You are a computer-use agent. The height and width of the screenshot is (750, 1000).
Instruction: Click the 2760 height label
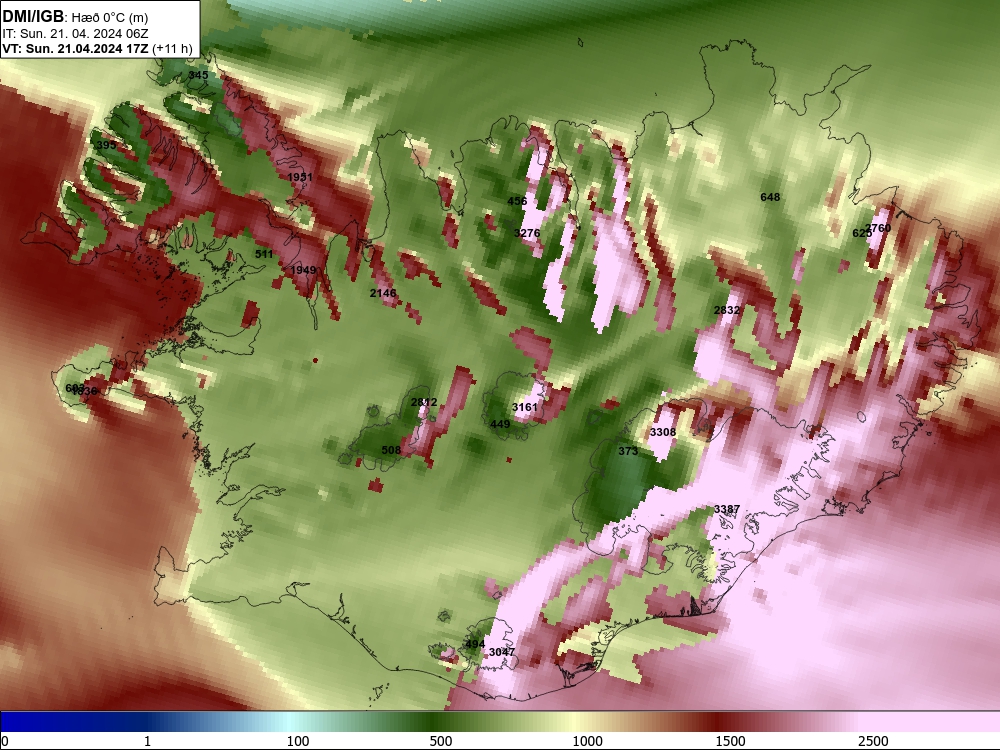[x=878, y=228]
